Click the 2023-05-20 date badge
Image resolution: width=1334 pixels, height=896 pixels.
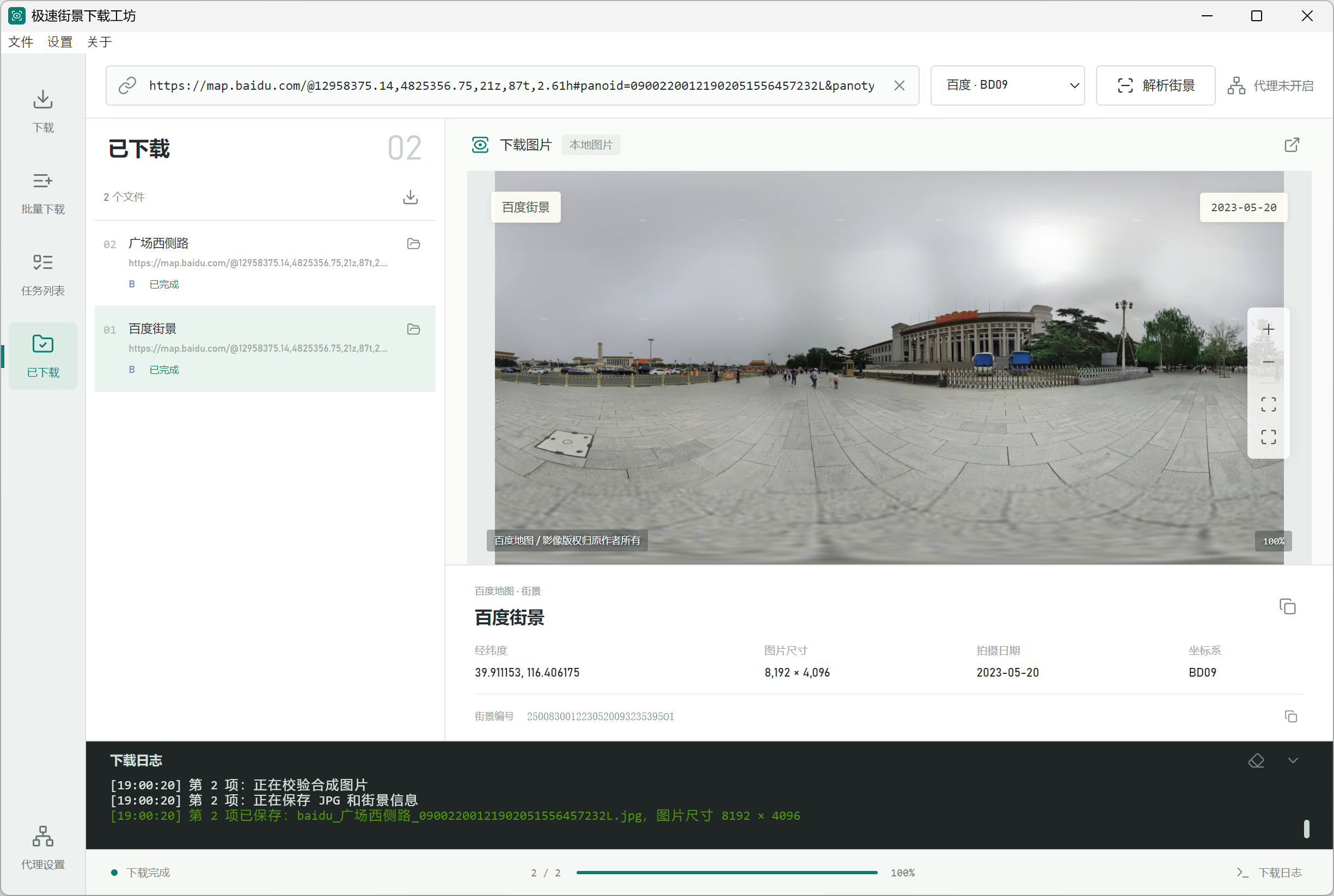[x=1243, y=207]
